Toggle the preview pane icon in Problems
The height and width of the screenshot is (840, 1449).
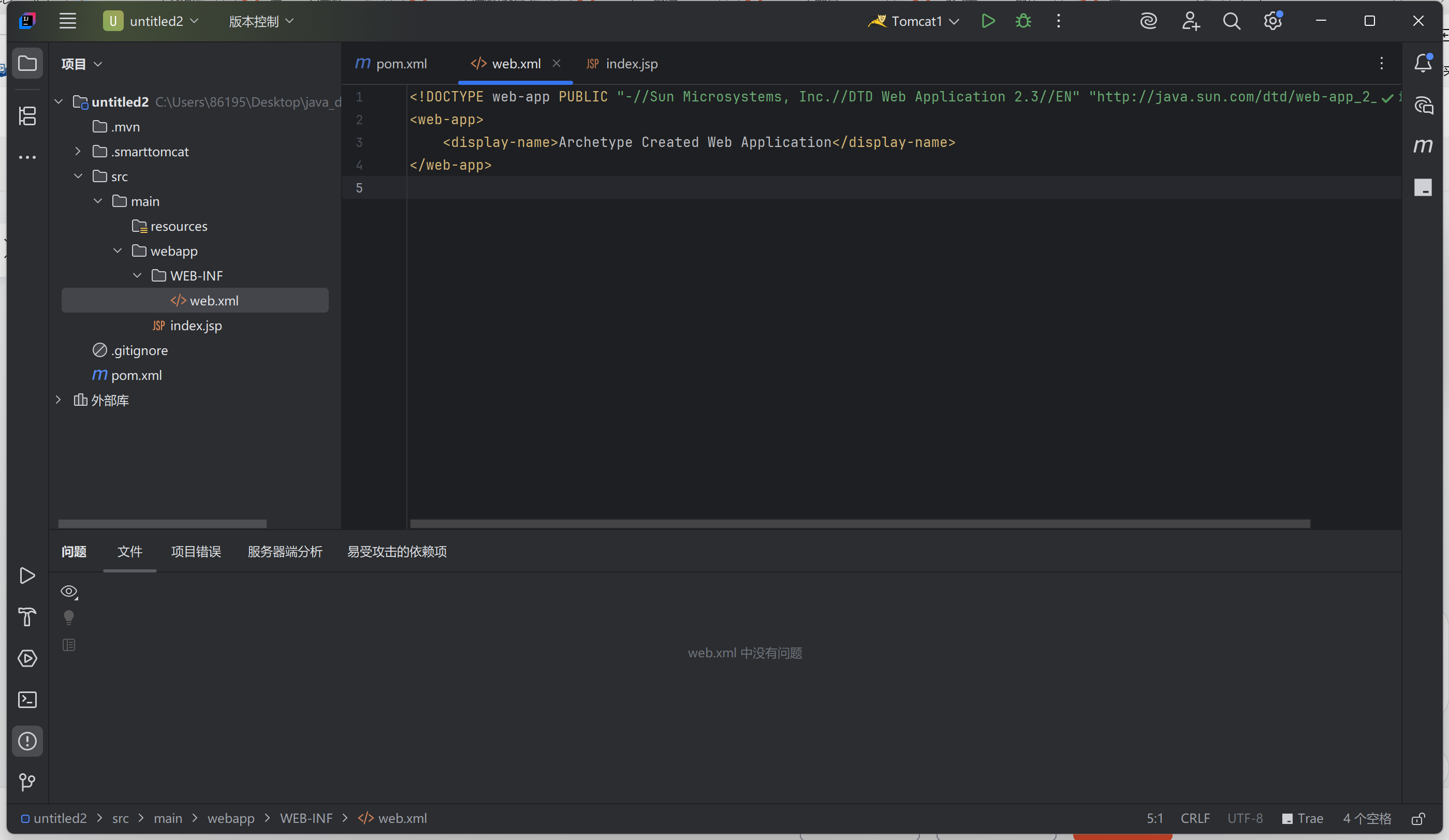coord(69,645)
